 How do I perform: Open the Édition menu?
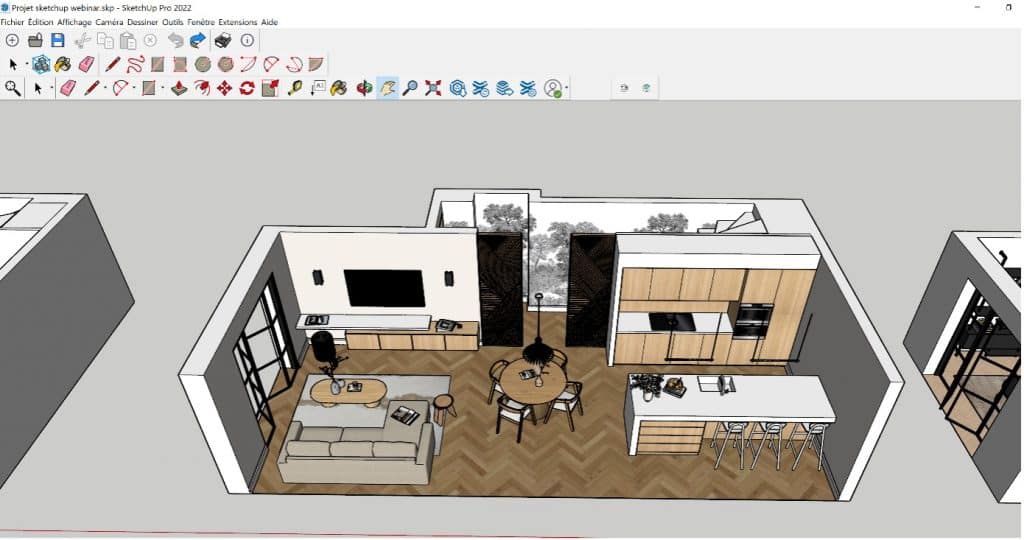click(x=40, y=22)
